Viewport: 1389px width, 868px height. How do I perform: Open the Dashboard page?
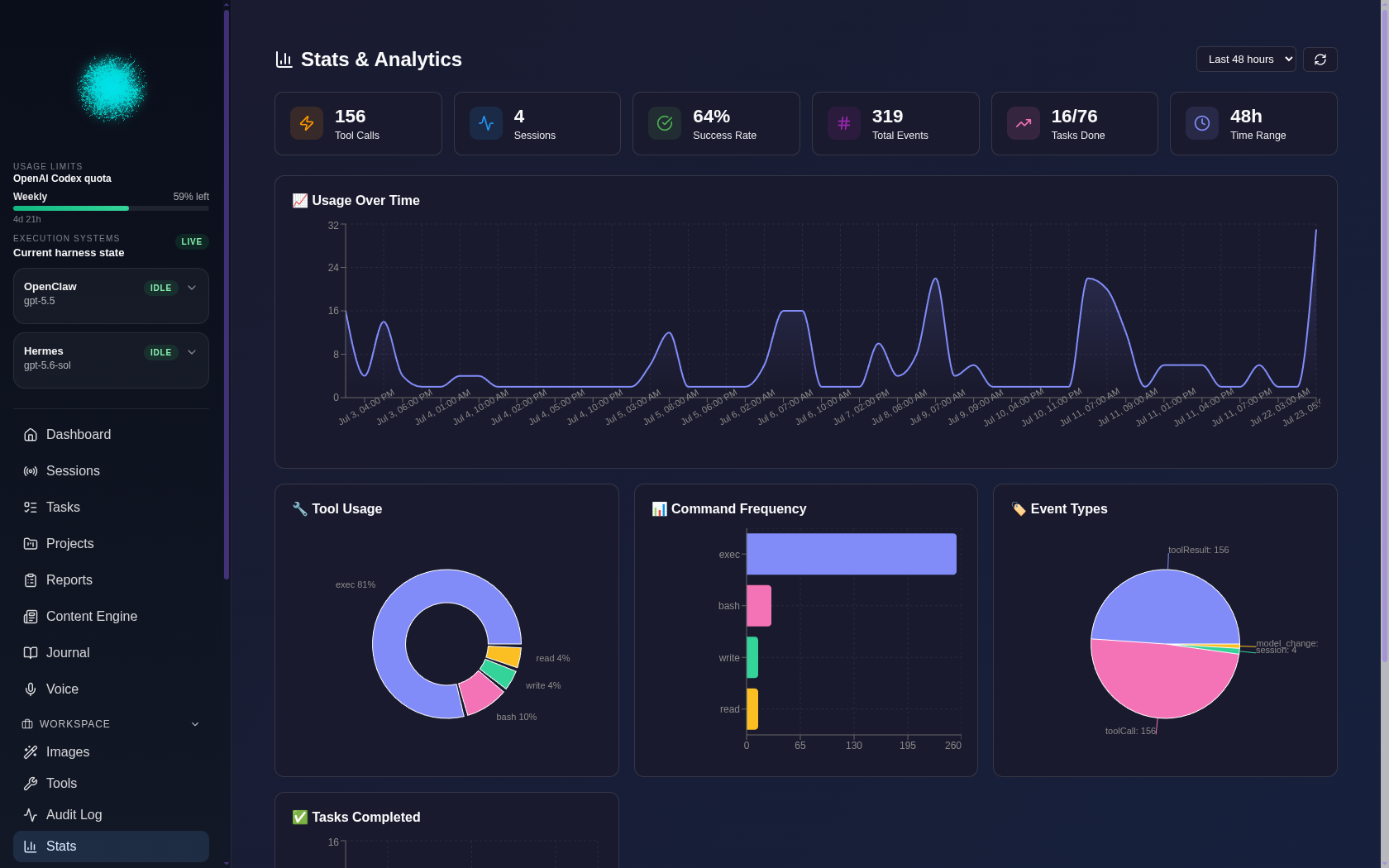coord(111,435)
